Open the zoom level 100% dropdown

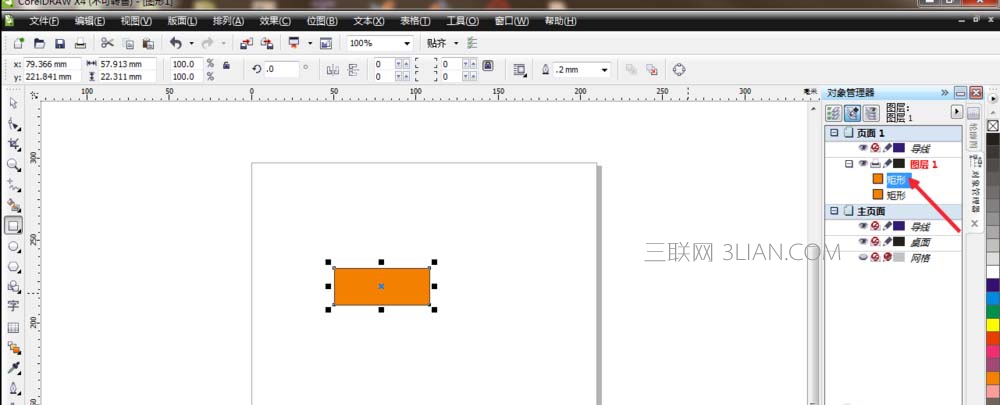pos(407,43)
